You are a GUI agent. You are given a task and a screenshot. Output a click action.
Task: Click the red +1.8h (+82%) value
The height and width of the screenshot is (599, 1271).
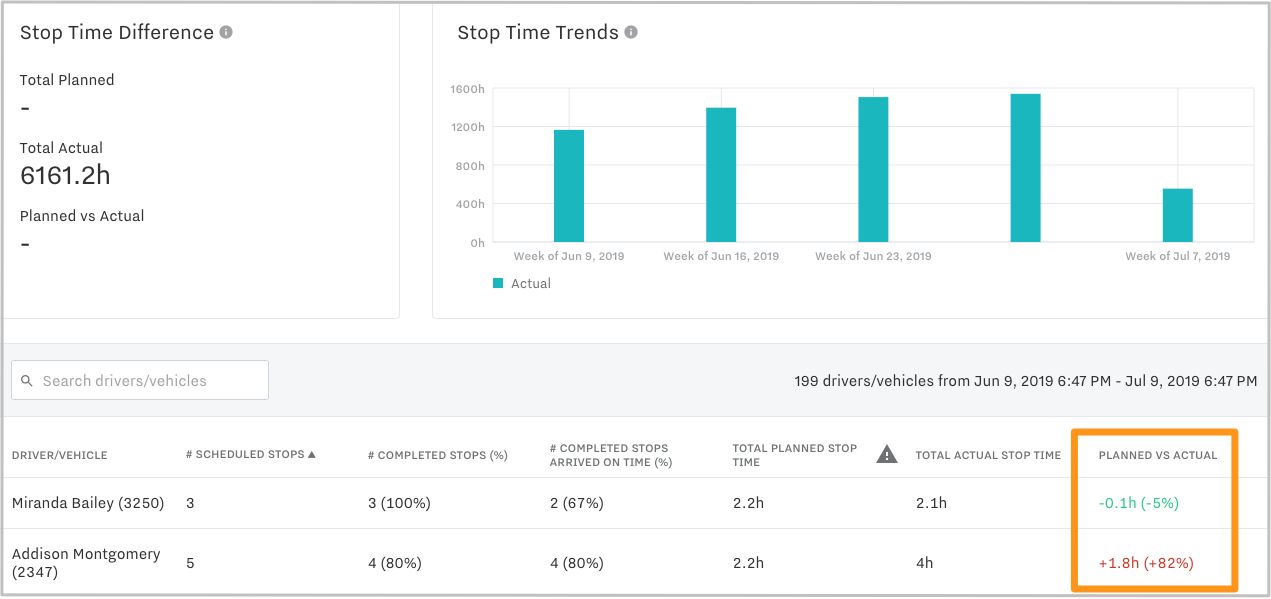click(1146, 563)
